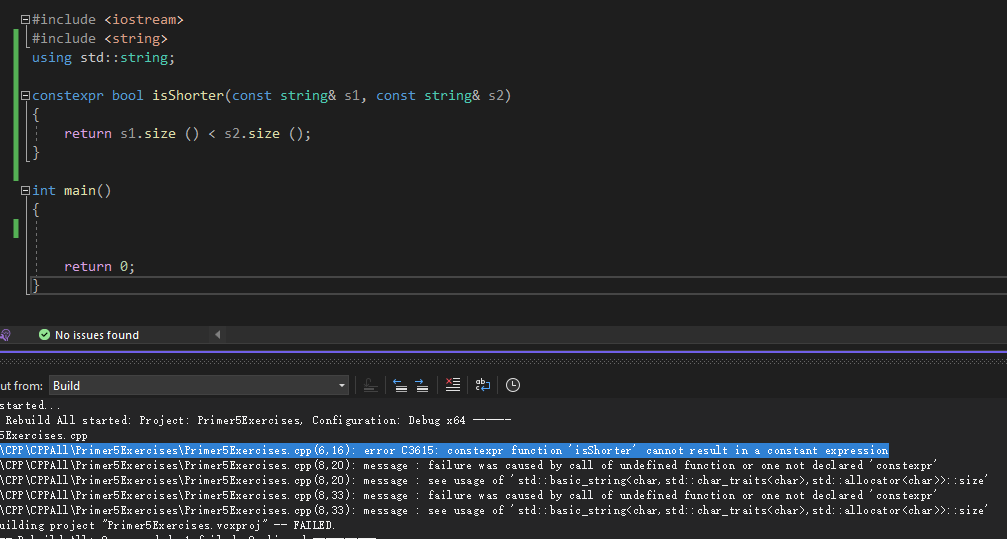Go to next message in Output
Viewport: 1007px width, 539px height.
[422, 385]
